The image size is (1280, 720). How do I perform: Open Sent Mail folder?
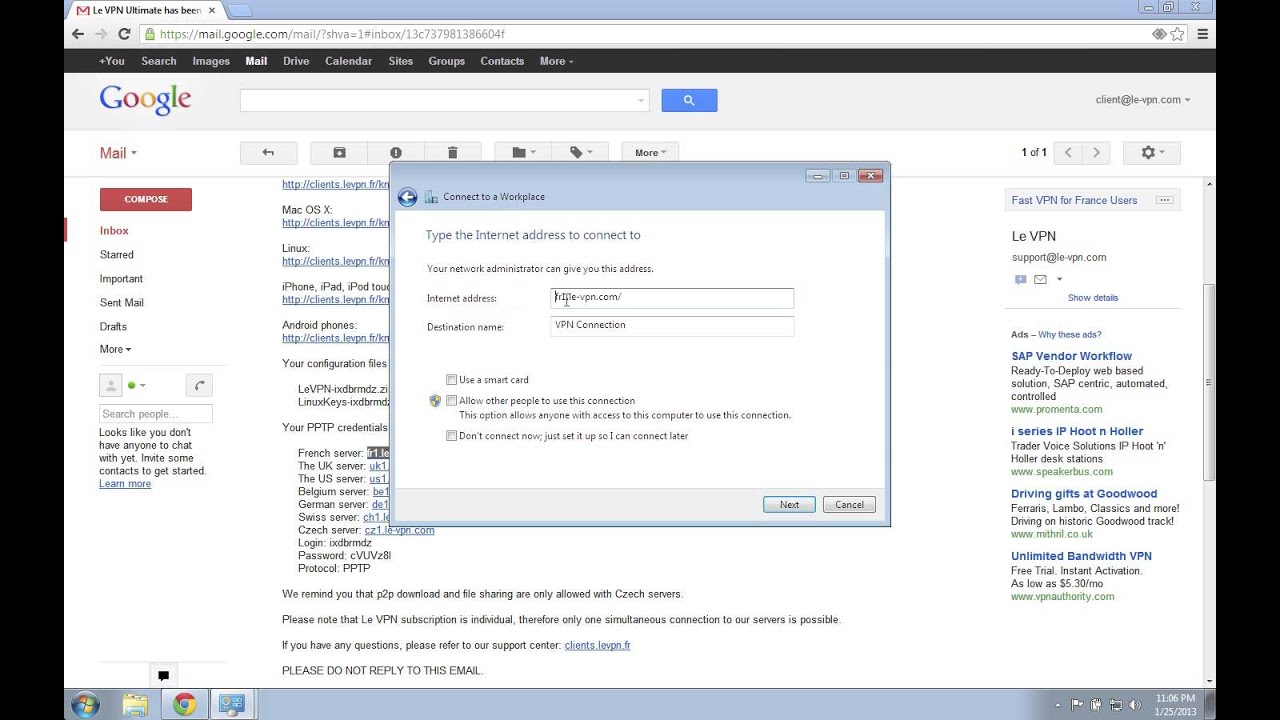point(122,303)
